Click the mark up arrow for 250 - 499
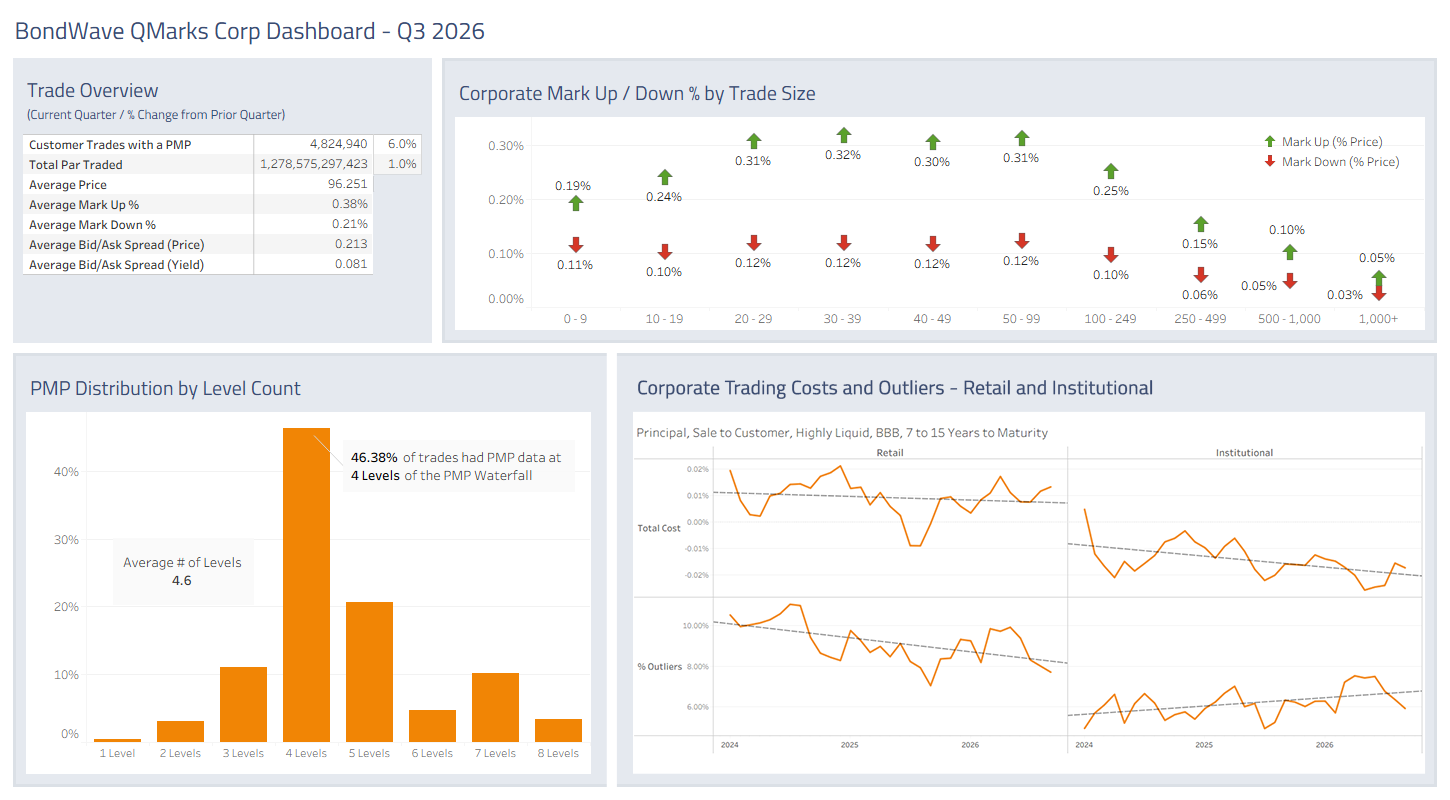 (x=1201, y=225)
